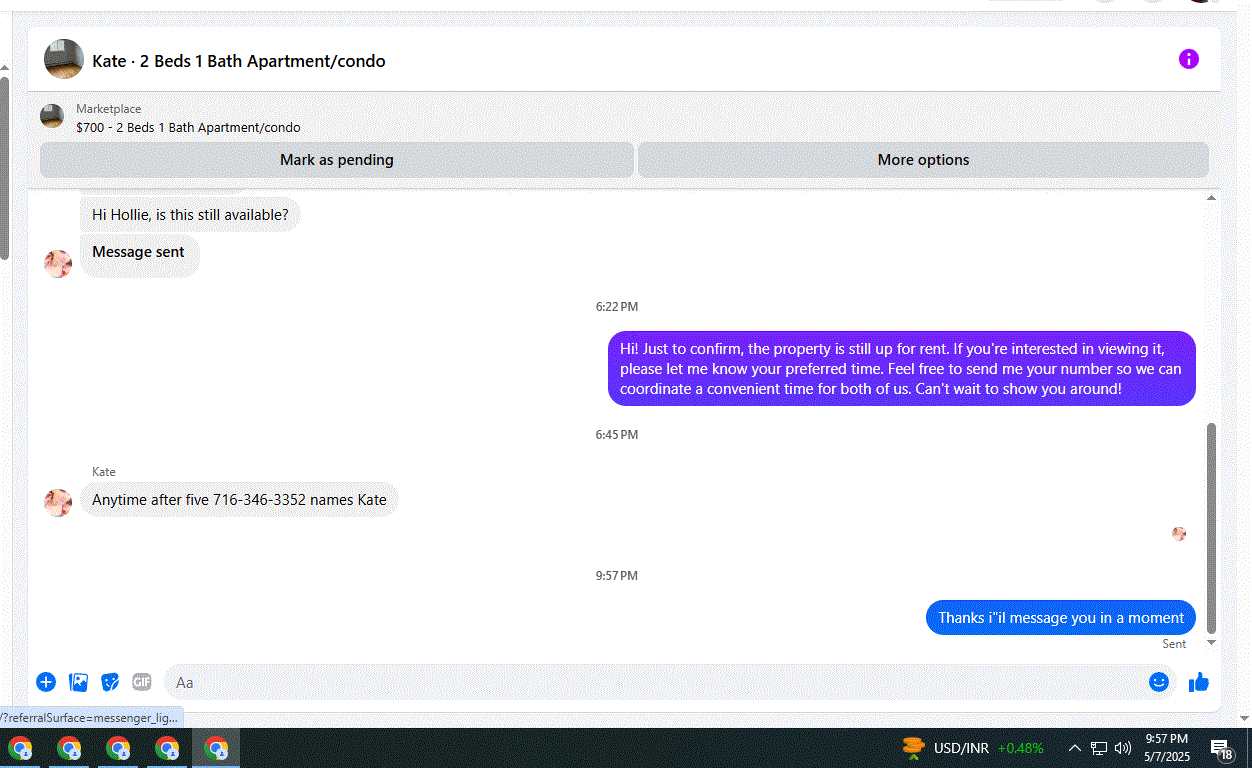
Task: Click Mark as pending button
Action: (337, 160)
